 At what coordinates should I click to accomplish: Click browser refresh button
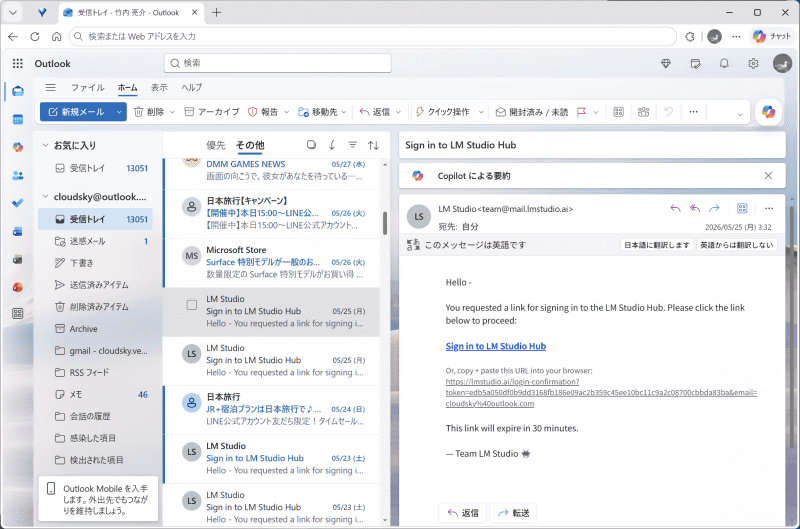[35, 36]
